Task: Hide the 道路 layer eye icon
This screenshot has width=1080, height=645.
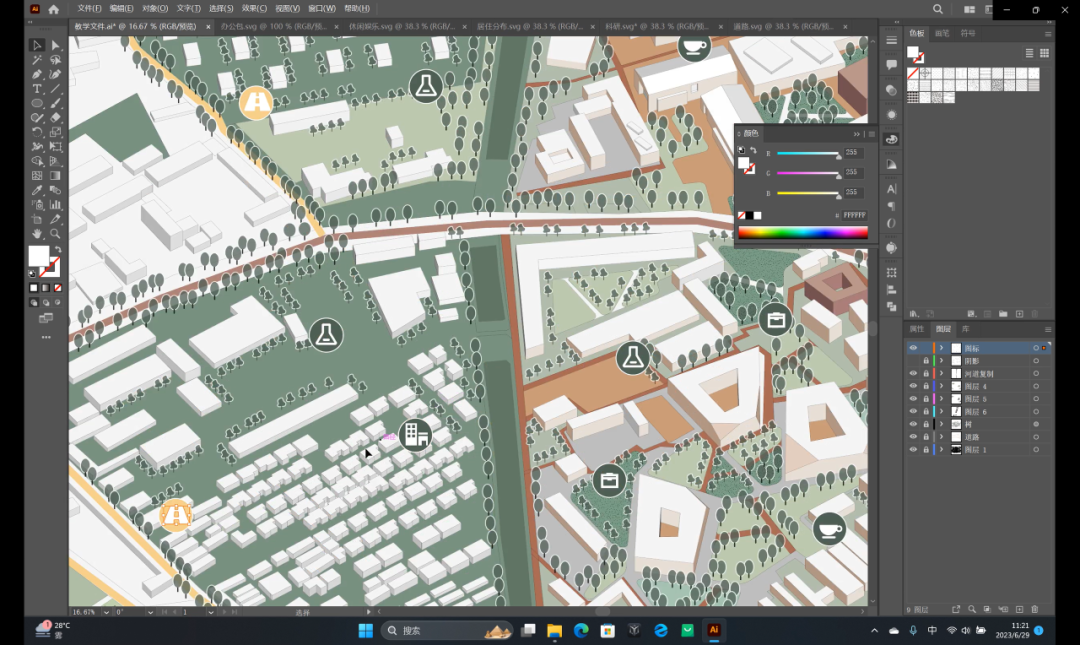Action: pos(913,436)
